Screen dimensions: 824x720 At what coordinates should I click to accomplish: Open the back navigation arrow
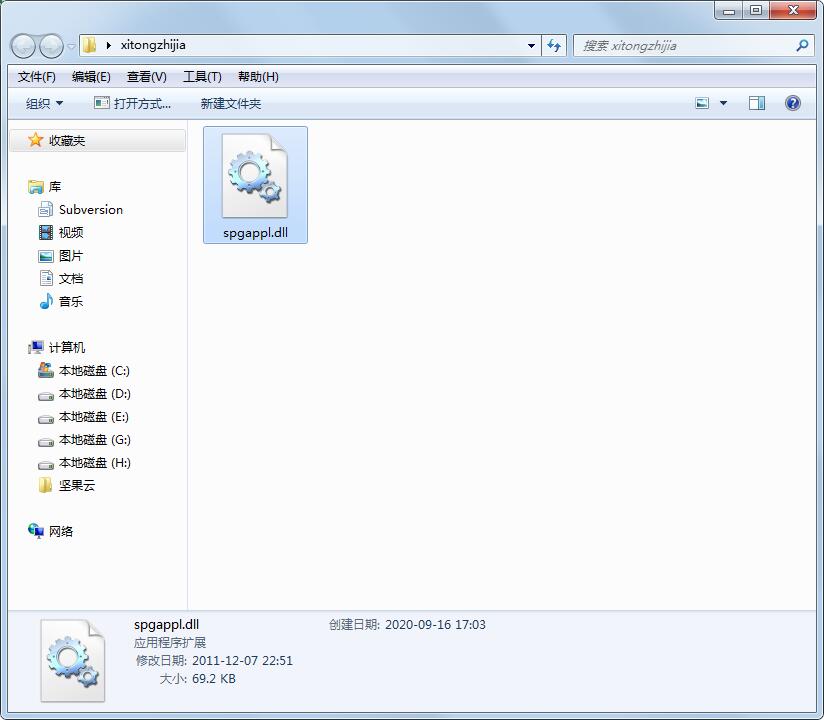21,45
